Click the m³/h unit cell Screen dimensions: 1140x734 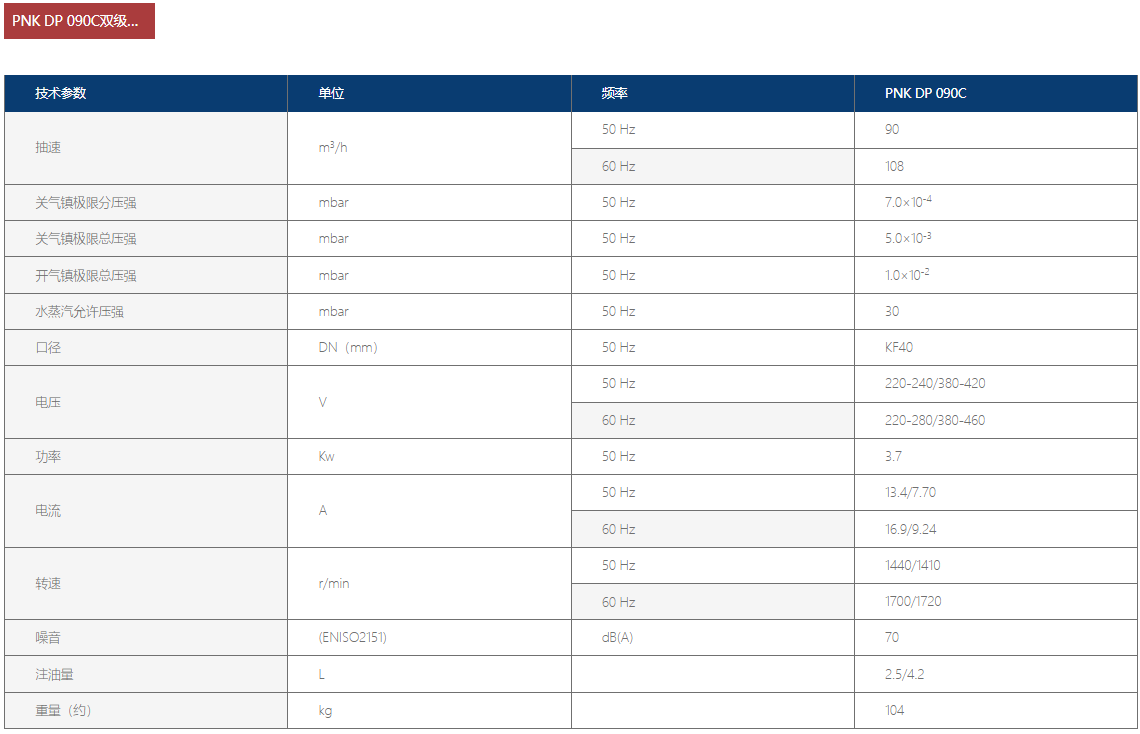click(x=333, y=147)
